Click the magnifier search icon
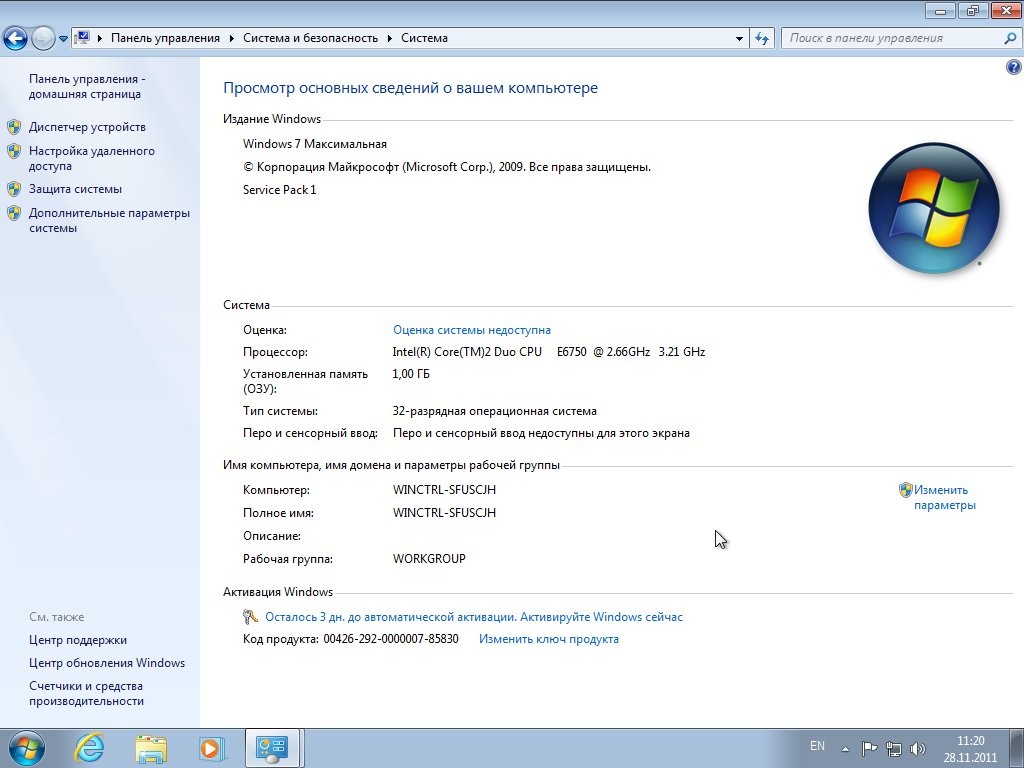This screenshot has height=768, width=1024. tap(1010, 38)
